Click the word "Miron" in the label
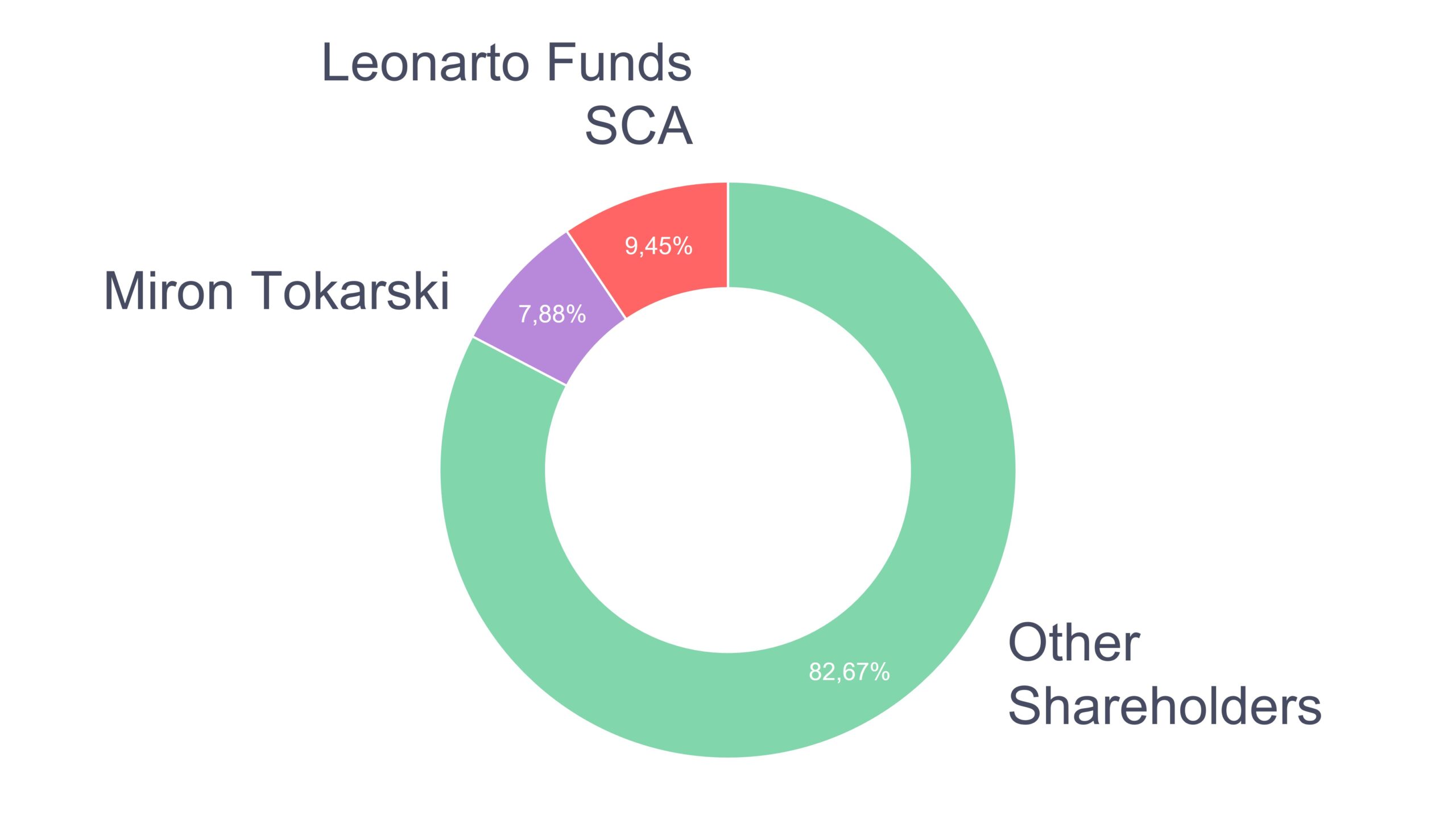 (168, 291)
